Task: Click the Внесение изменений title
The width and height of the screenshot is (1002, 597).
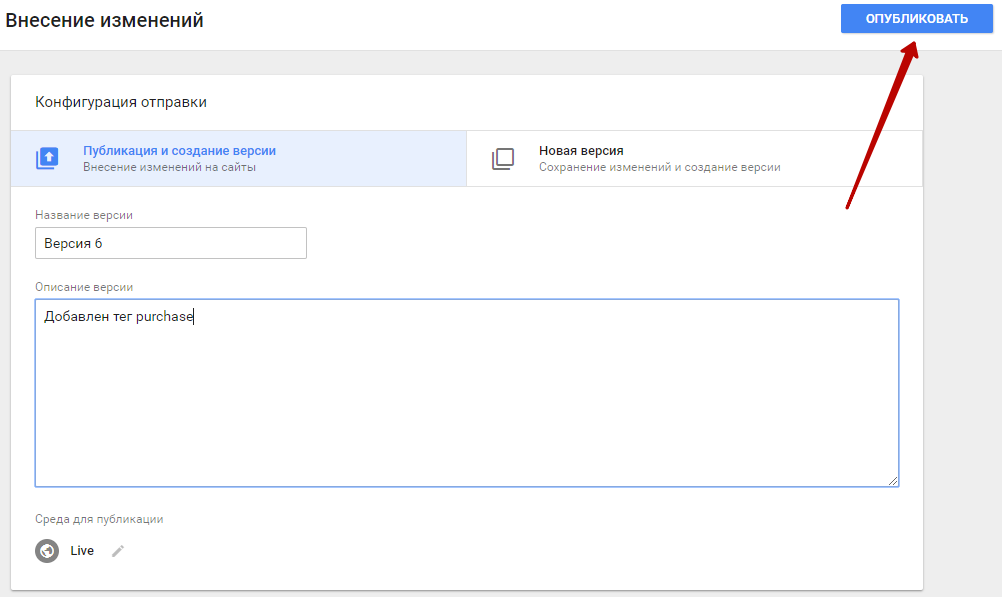Action: (104, 20)
